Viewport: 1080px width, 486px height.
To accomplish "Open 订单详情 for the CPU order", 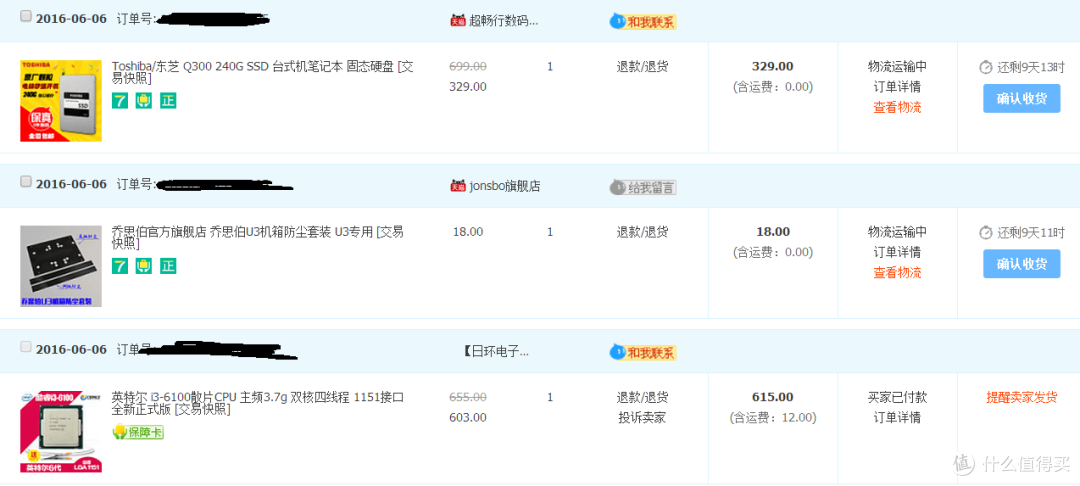I will pos(897,418).
